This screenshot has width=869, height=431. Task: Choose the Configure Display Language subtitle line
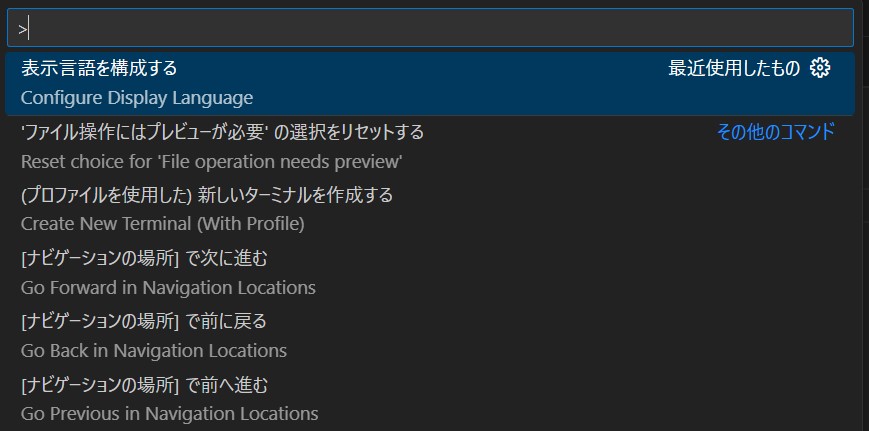coord(137,98)
